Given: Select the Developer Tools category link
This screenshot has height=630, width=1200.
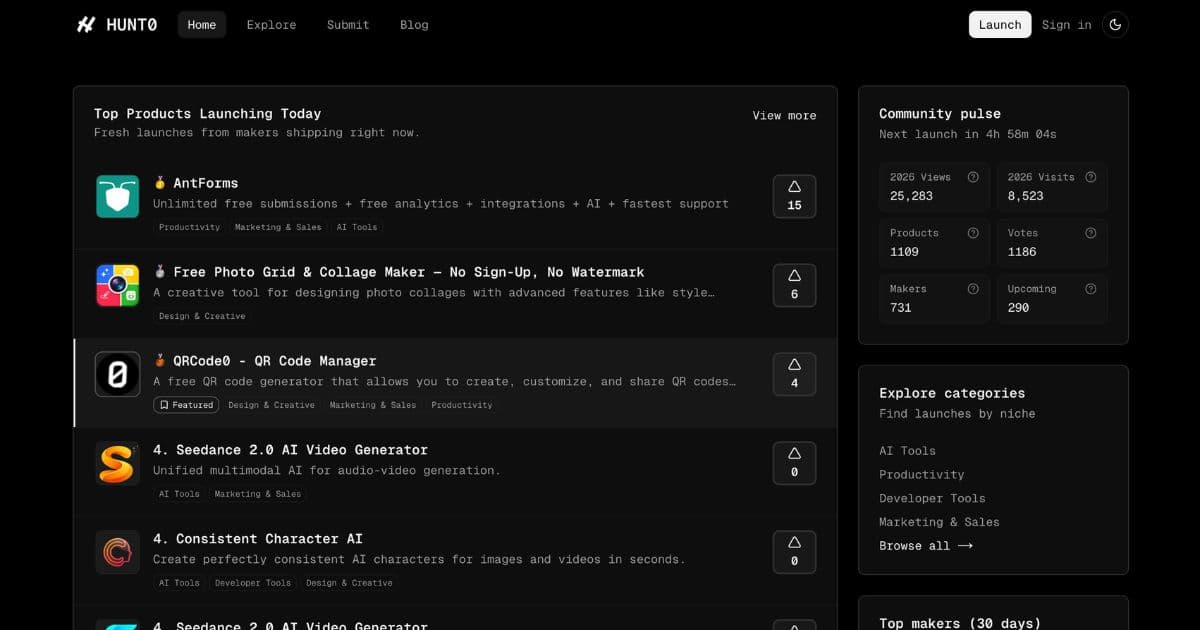Looking at the screenshot, I should pos(932,498).
